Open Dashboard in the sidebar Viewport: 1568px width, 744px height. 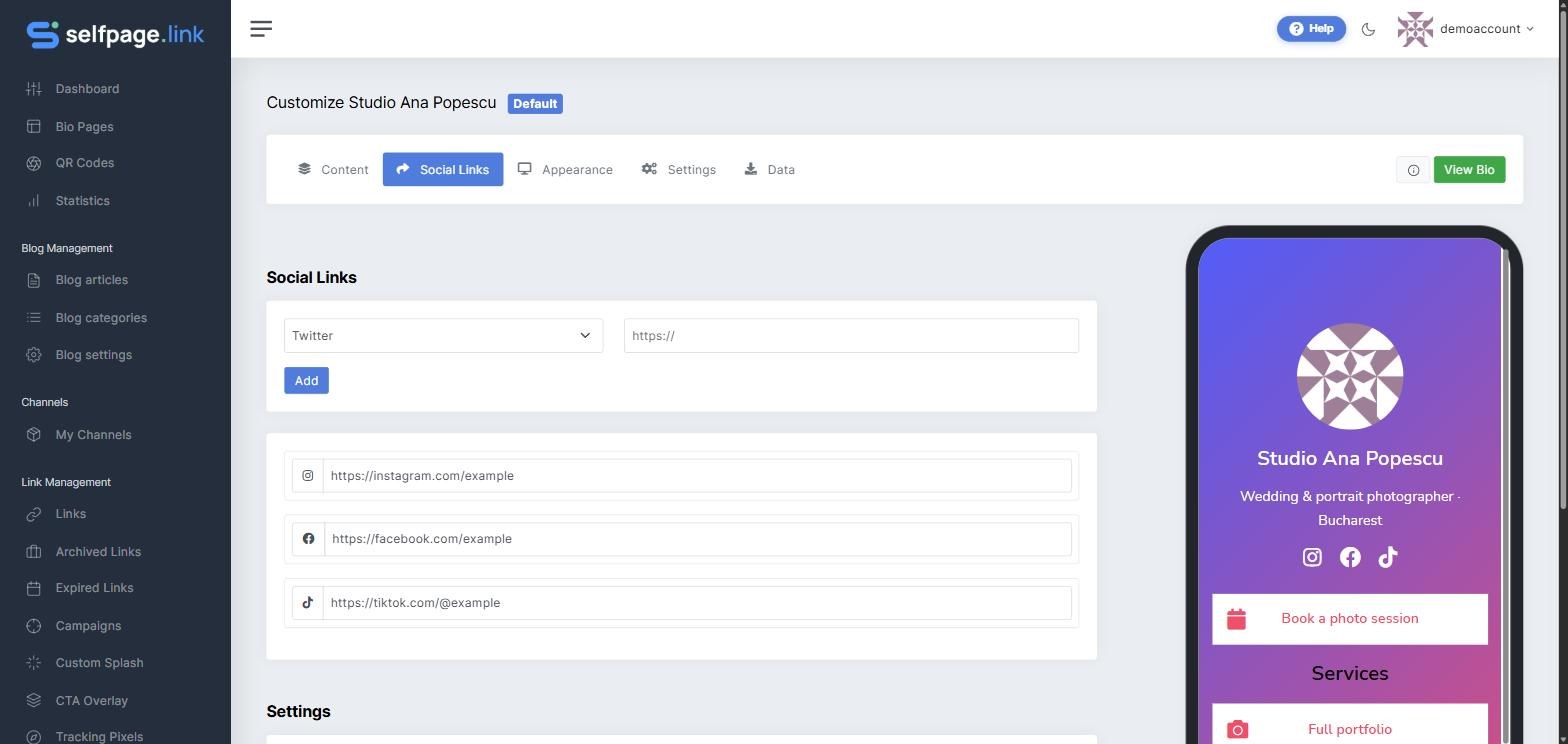87,89
